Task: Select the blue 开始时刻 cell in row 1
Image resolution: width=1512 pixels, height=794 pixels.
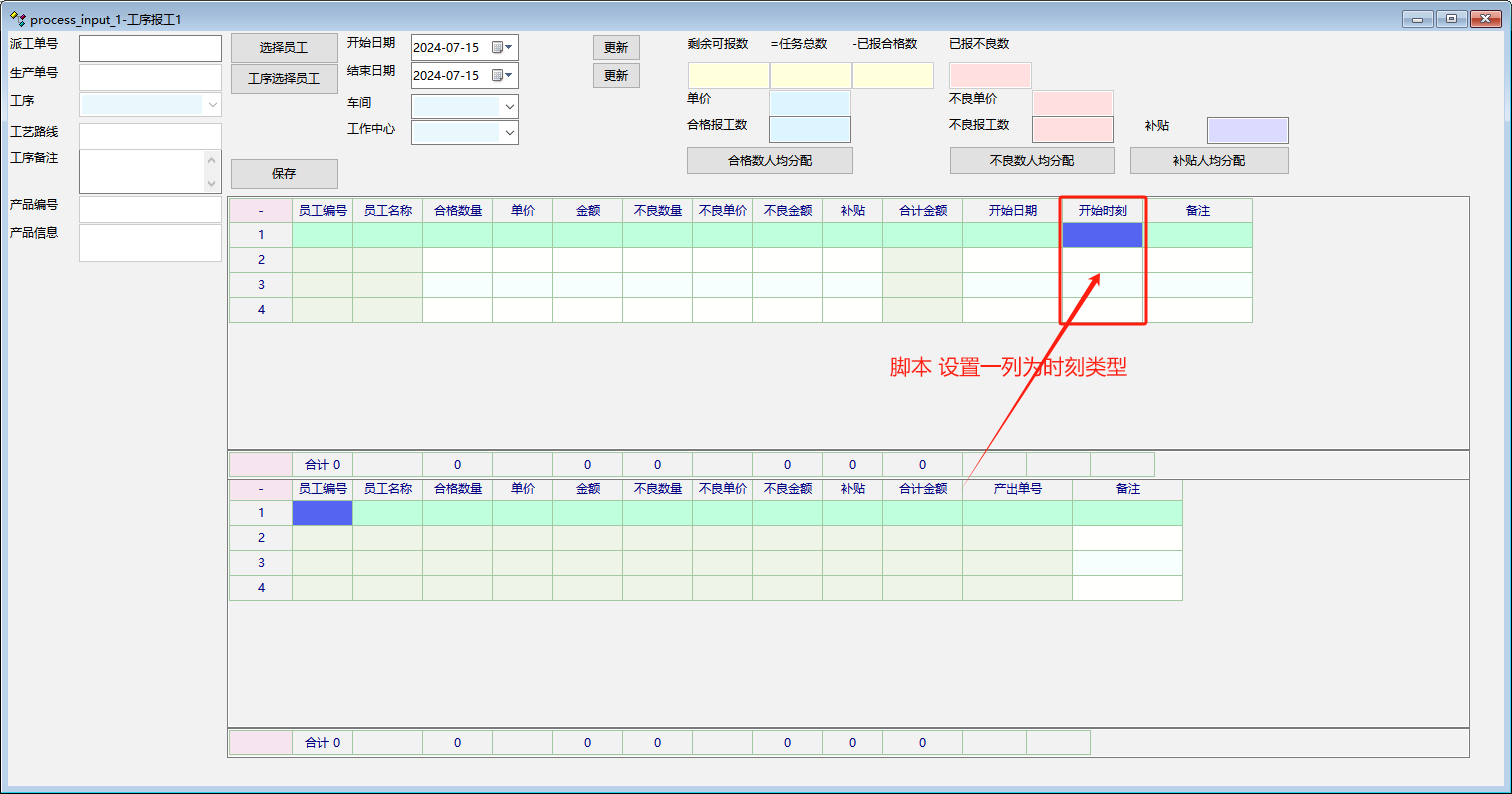Action: pyautogui.click(x=1102, y=235)
